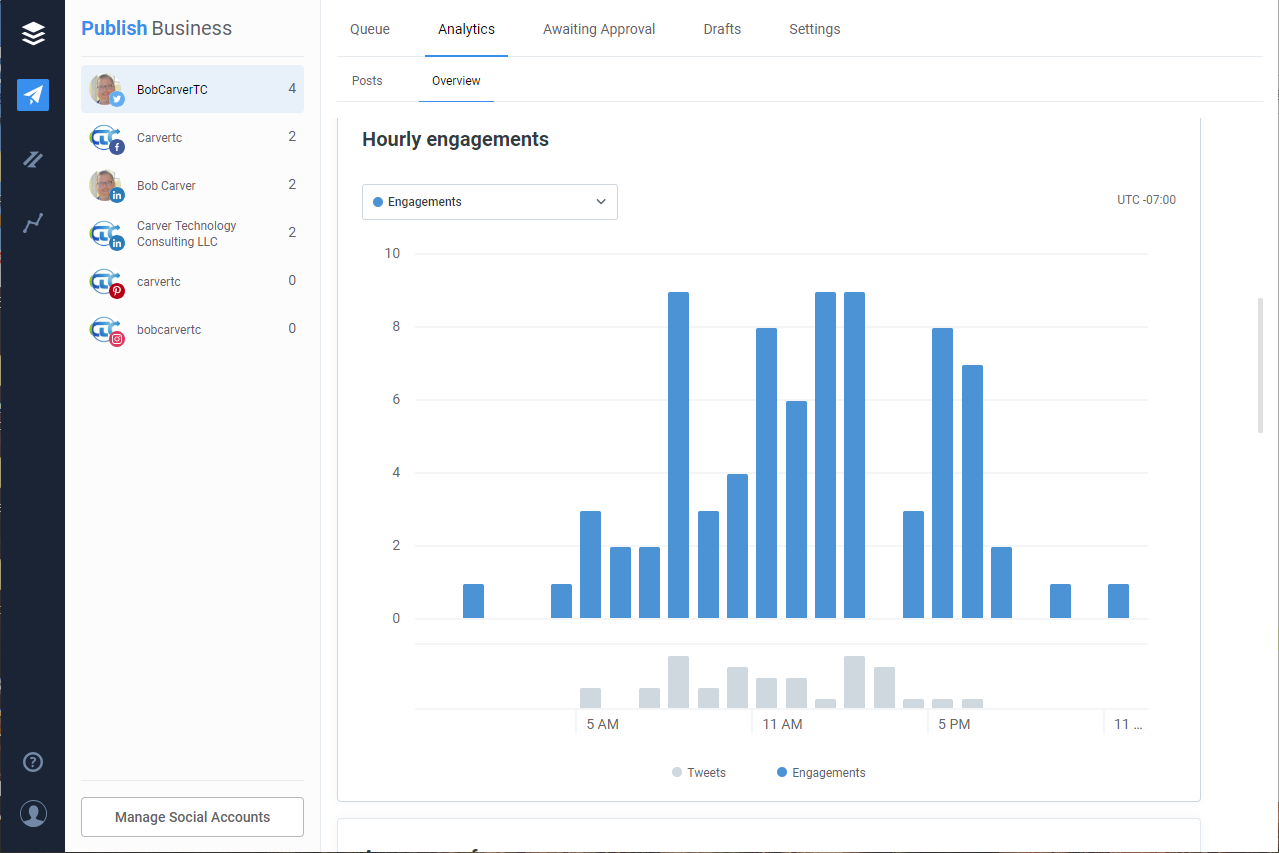The width and height of the screenshot is (1279, 853).
Task: Click the 11 AM axis label
Action: coord(782,724)
